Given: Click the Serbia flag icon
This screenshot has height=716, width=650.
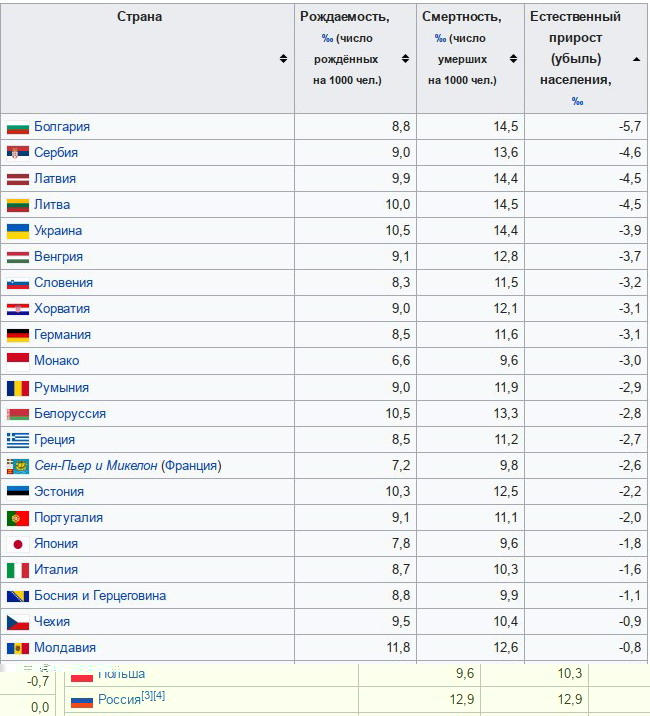Looking at the screenshot, I should point(17,153).
